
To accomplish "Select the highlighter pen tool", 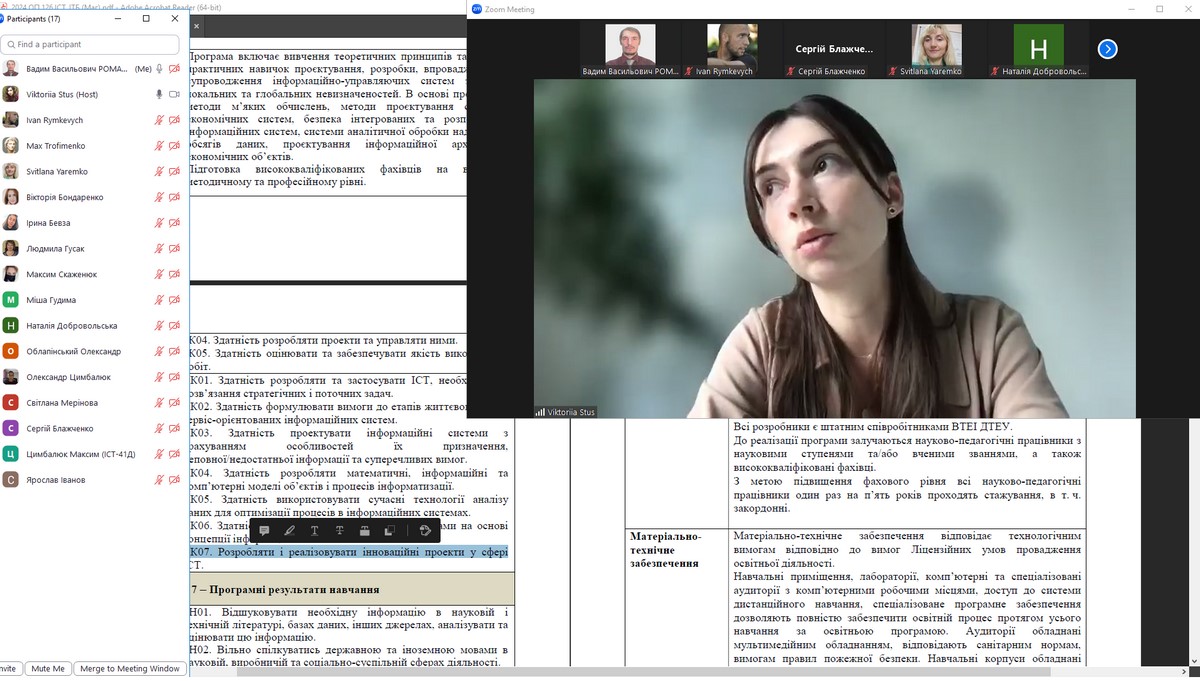I will click(289, 531).
